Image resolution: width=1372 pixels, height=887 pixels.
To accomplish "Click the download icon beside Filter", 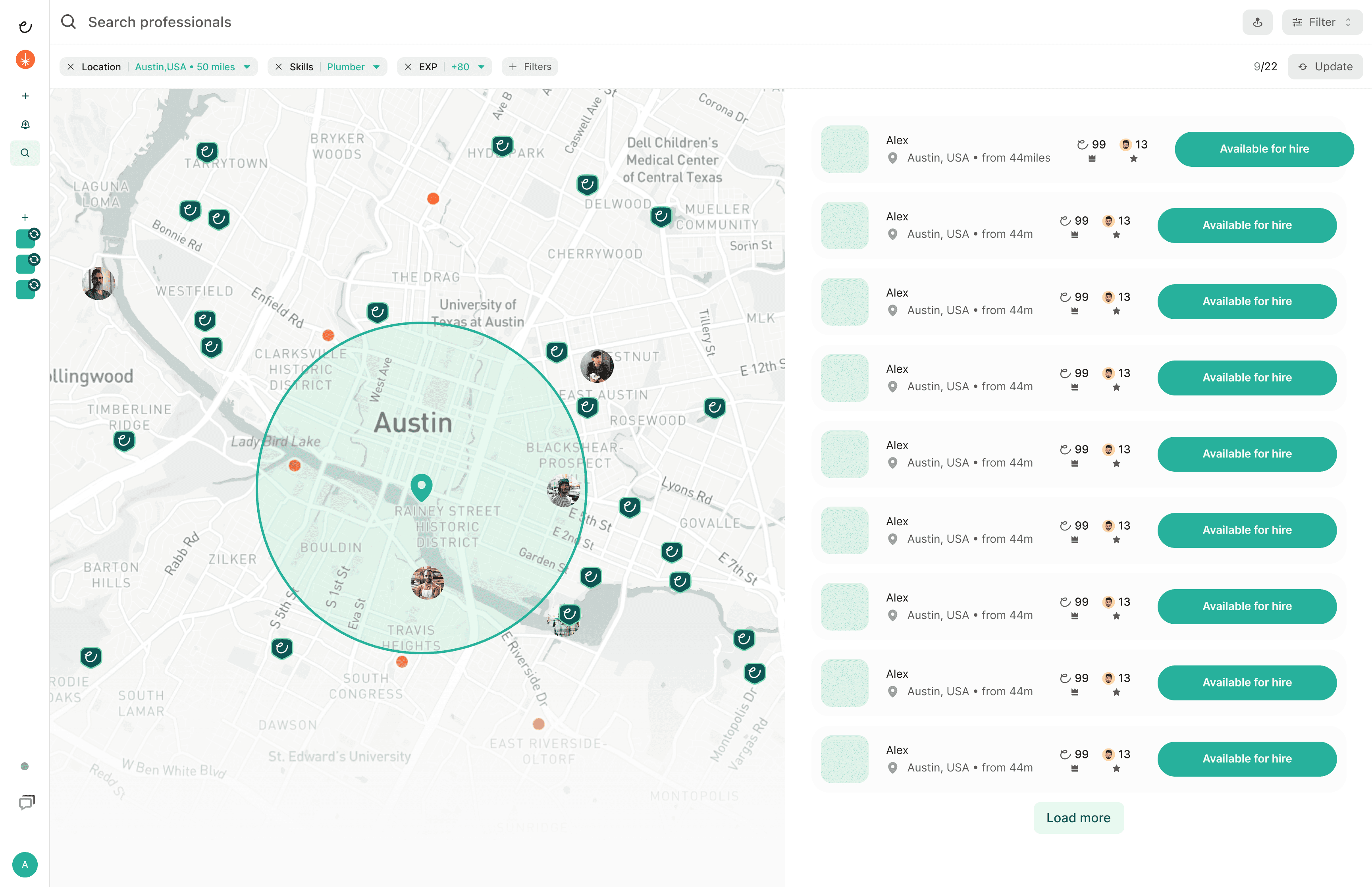I will (x=1257, y=23).
